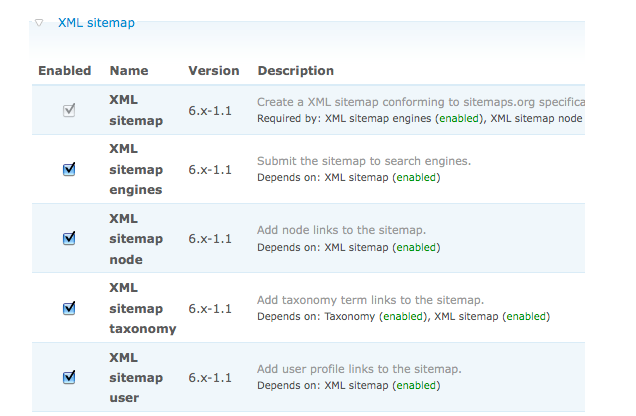
Task: Collapse the XML sitemap fieldset triangle
Action: (39, 22)
